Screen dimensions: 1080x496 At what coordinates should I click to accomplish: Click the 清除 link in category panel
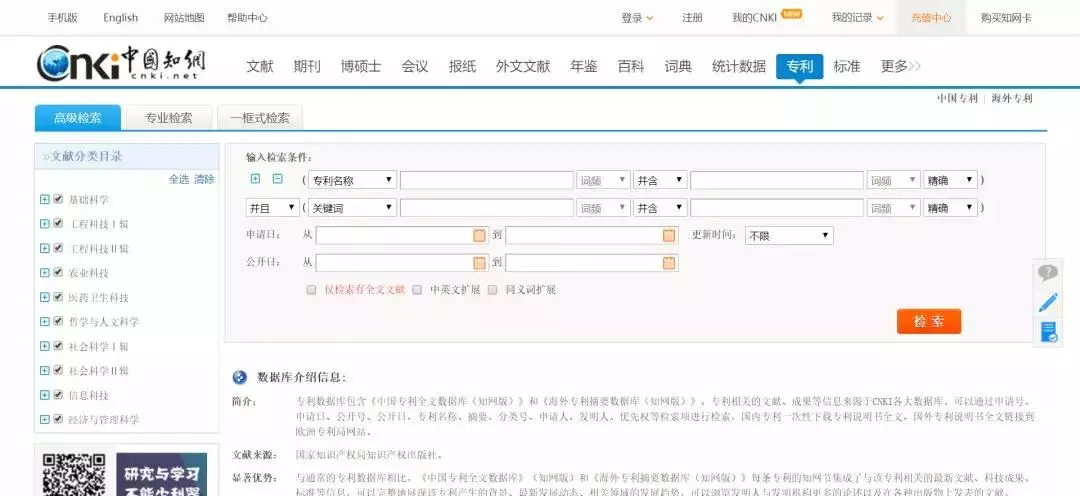coord(204,179)
